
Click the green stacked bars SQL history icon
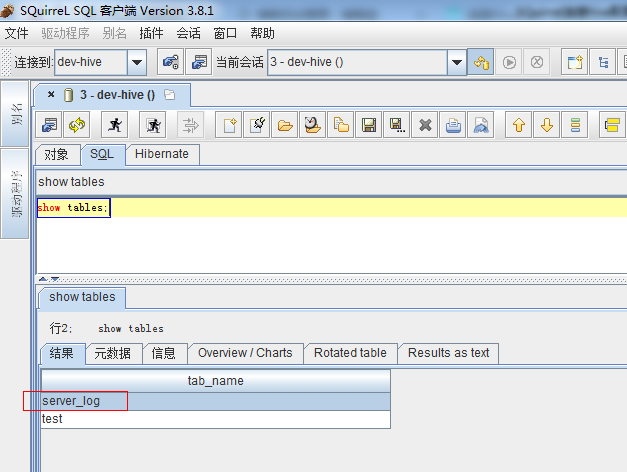click(575, 125)
